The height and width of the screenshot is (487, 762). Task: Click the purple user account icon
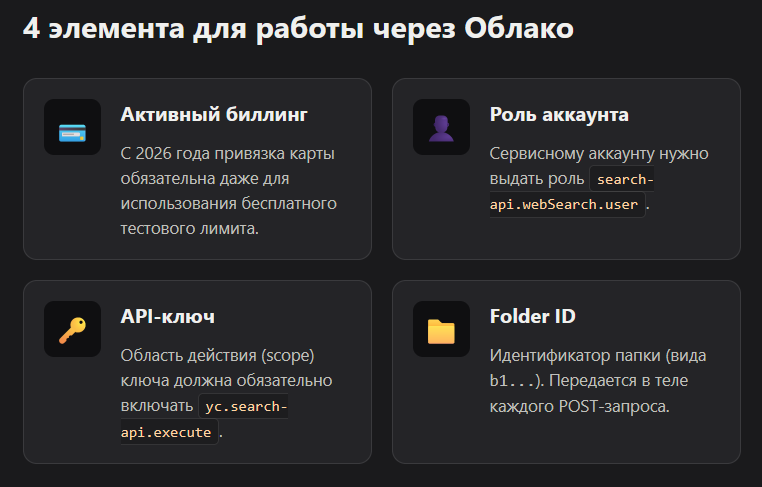click(441, 127)
